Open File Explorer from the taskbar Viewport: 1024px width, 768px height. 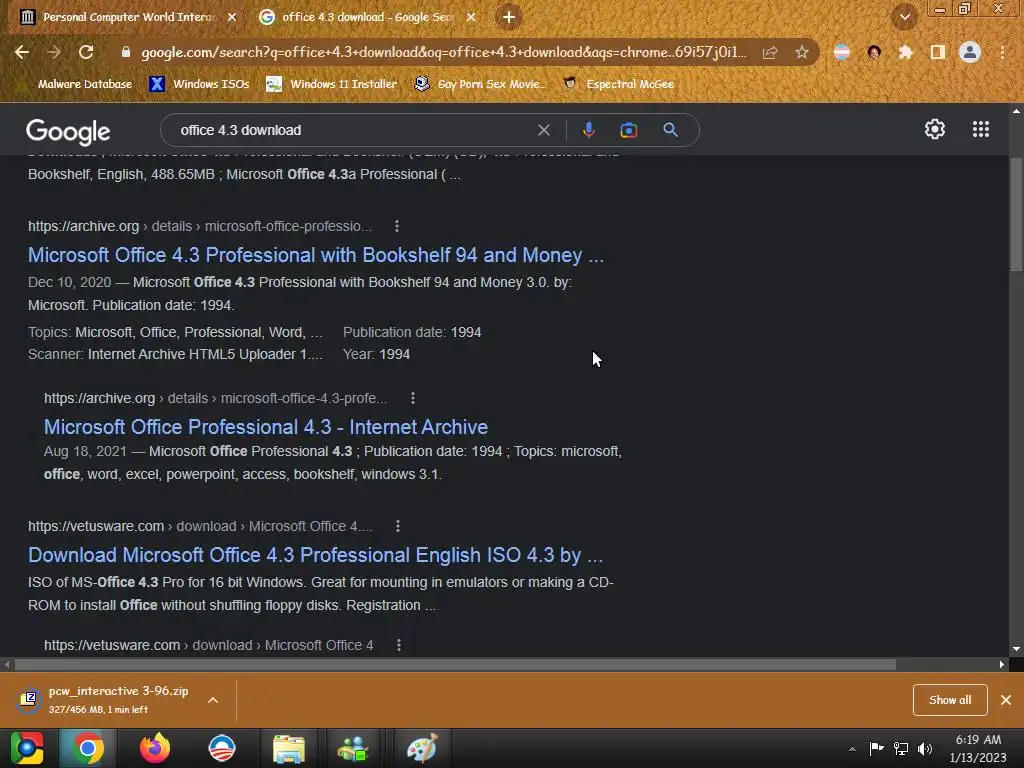289,748
